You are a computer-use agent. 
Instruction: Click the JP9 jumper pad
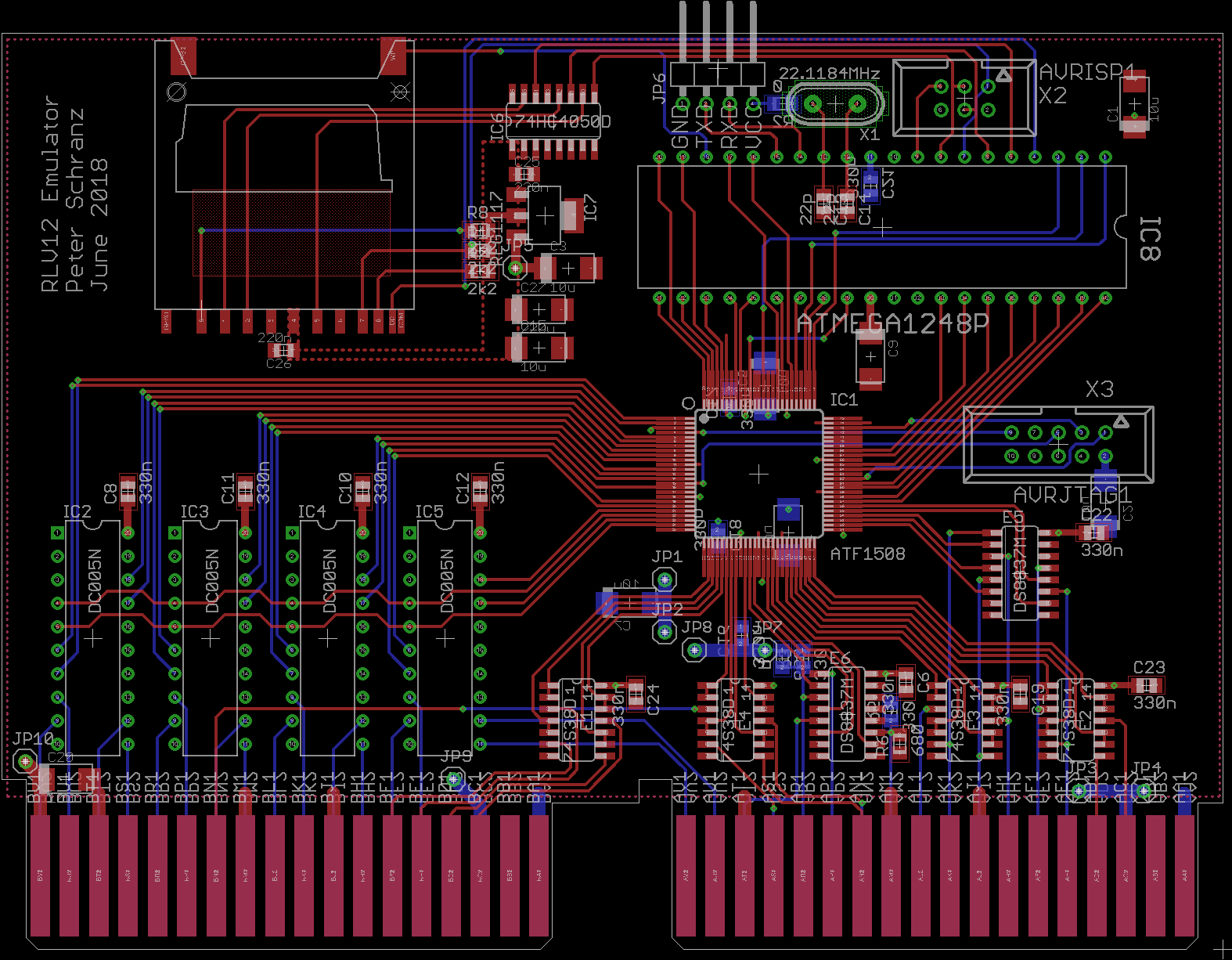452,778
